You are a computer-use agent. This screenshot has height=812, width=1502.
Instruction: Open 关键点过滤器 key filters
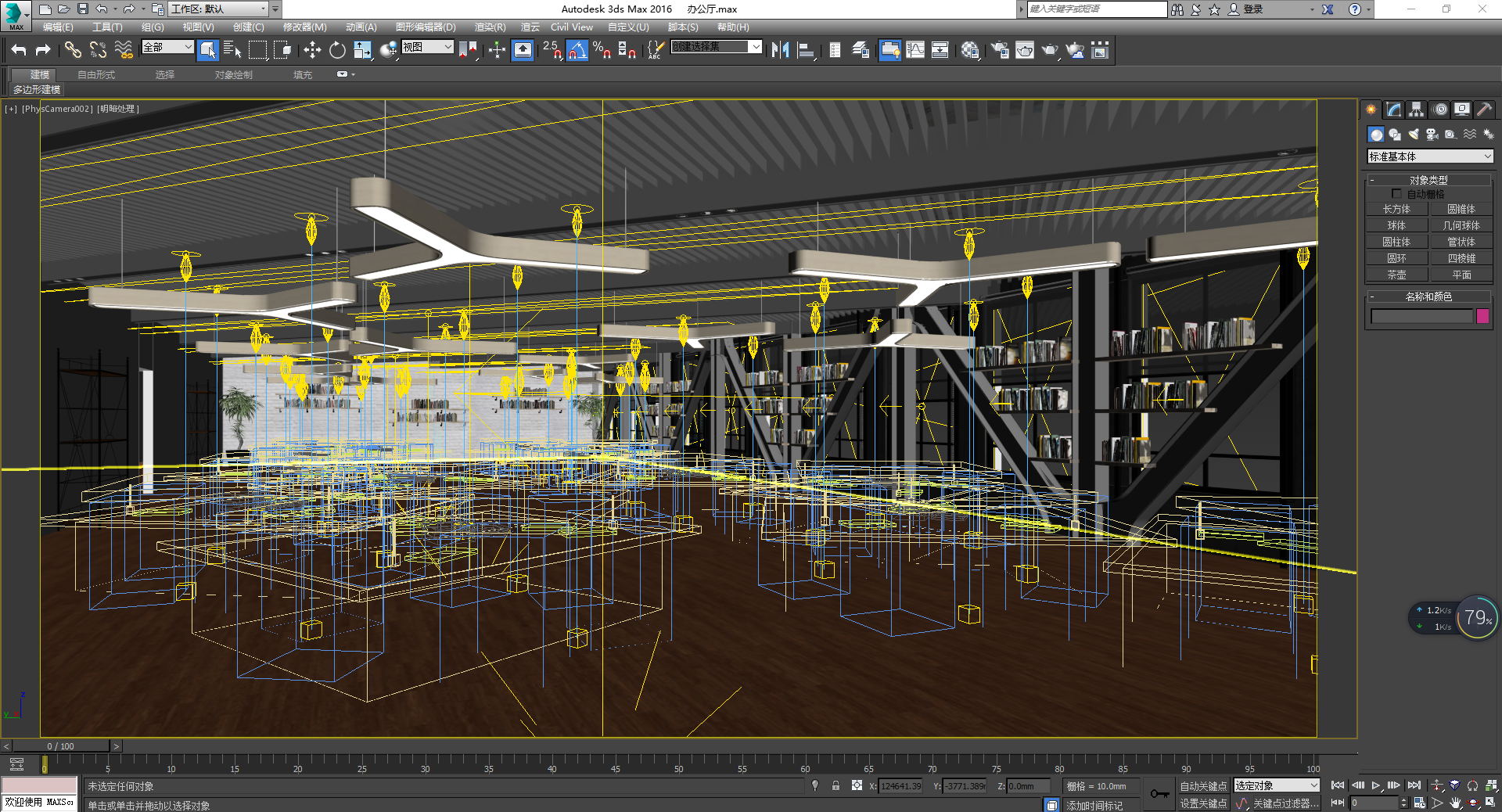(1285, 803)
